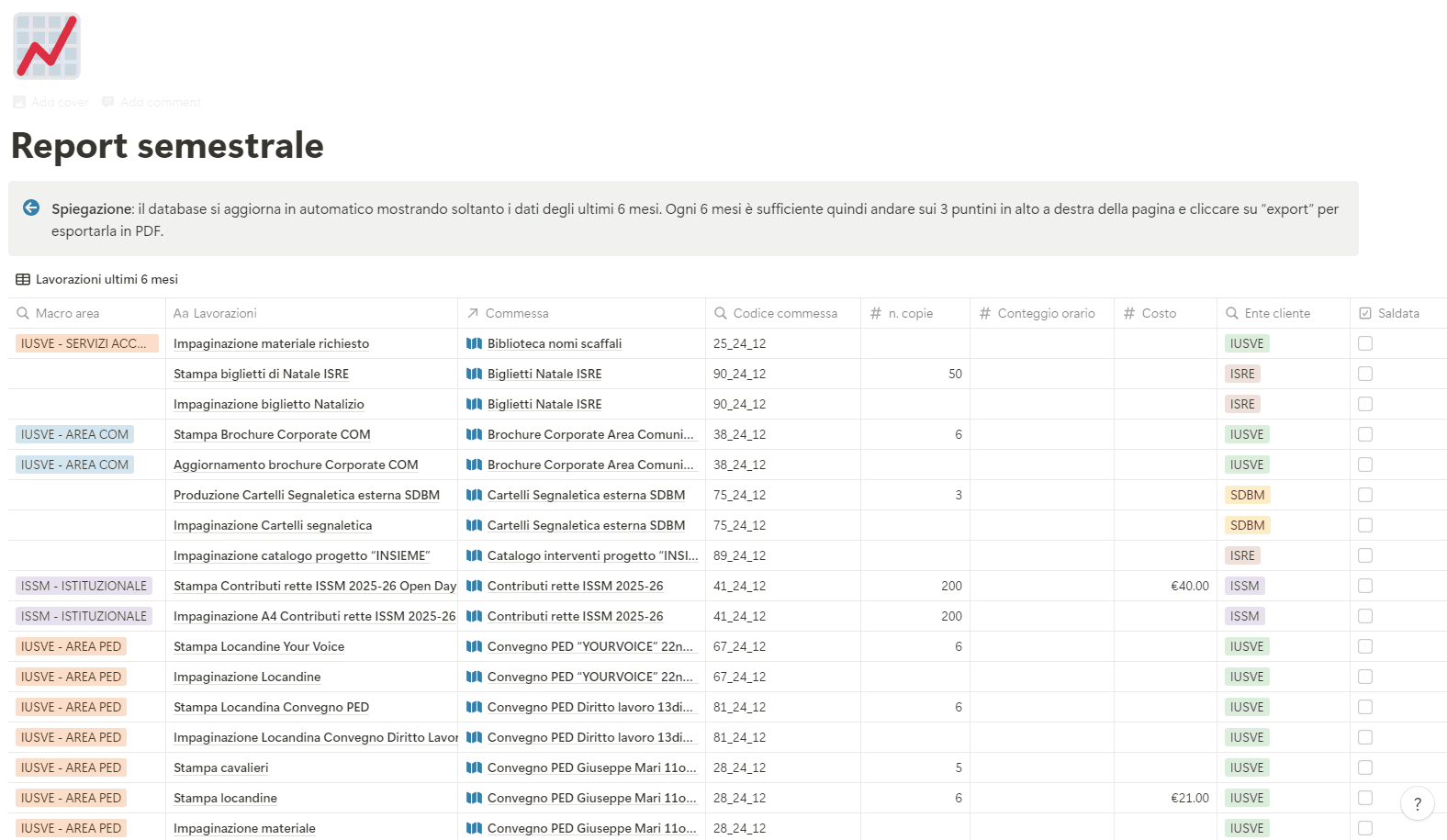Open Biblioteca nomi scaffali commessa link
1447x840 pixels.
point(555,343)
